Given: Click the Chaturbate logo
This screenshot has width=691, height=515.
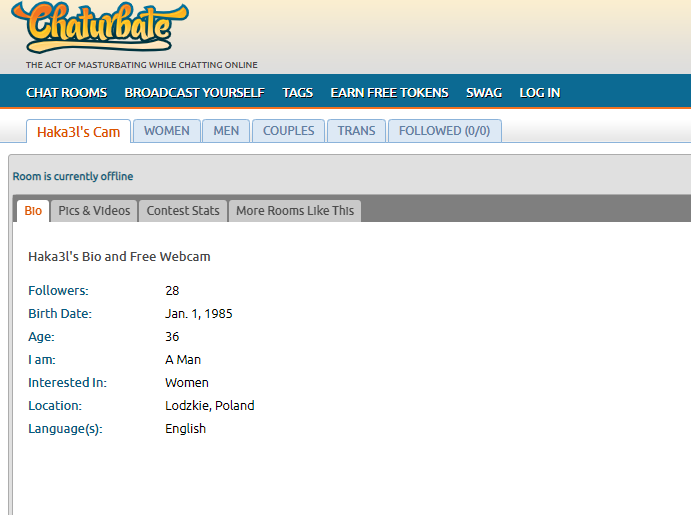Looking at the screenshot, I should point(100,27).
